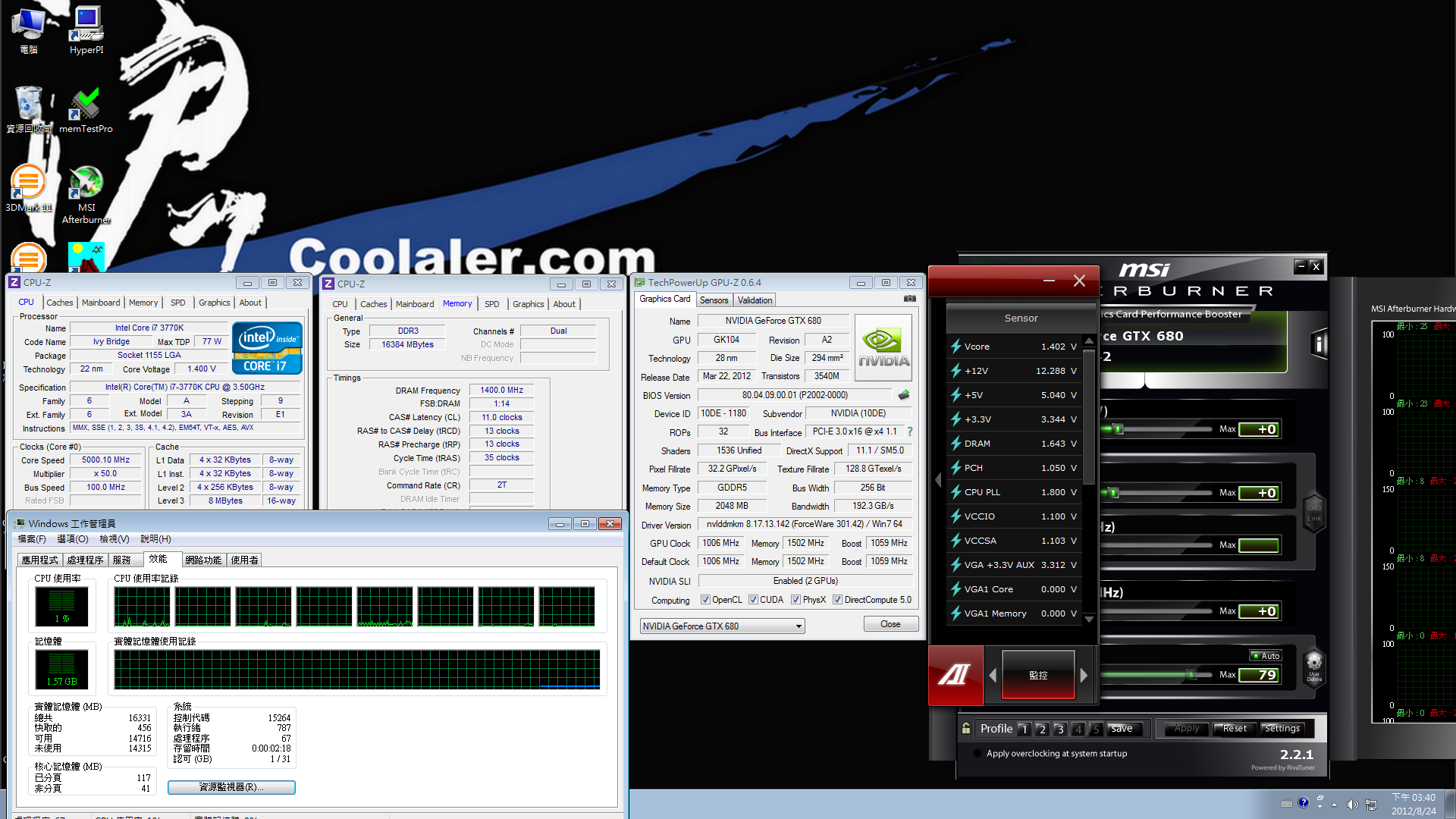Click the Afterburner info 'i' button
1456x819 pixels.
point(1319,344)
